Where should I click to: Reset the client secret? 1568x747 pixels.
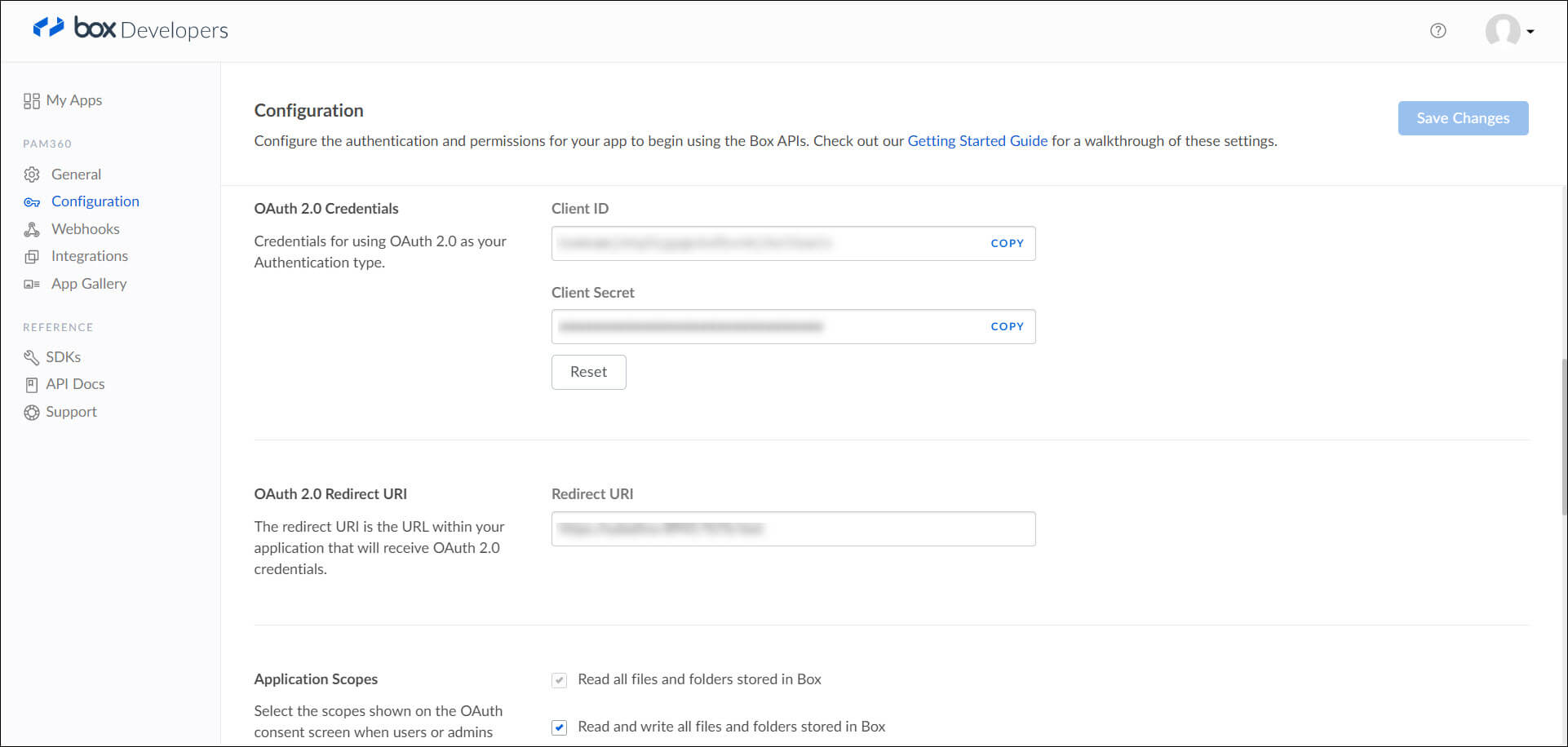(x=588, y=372)
